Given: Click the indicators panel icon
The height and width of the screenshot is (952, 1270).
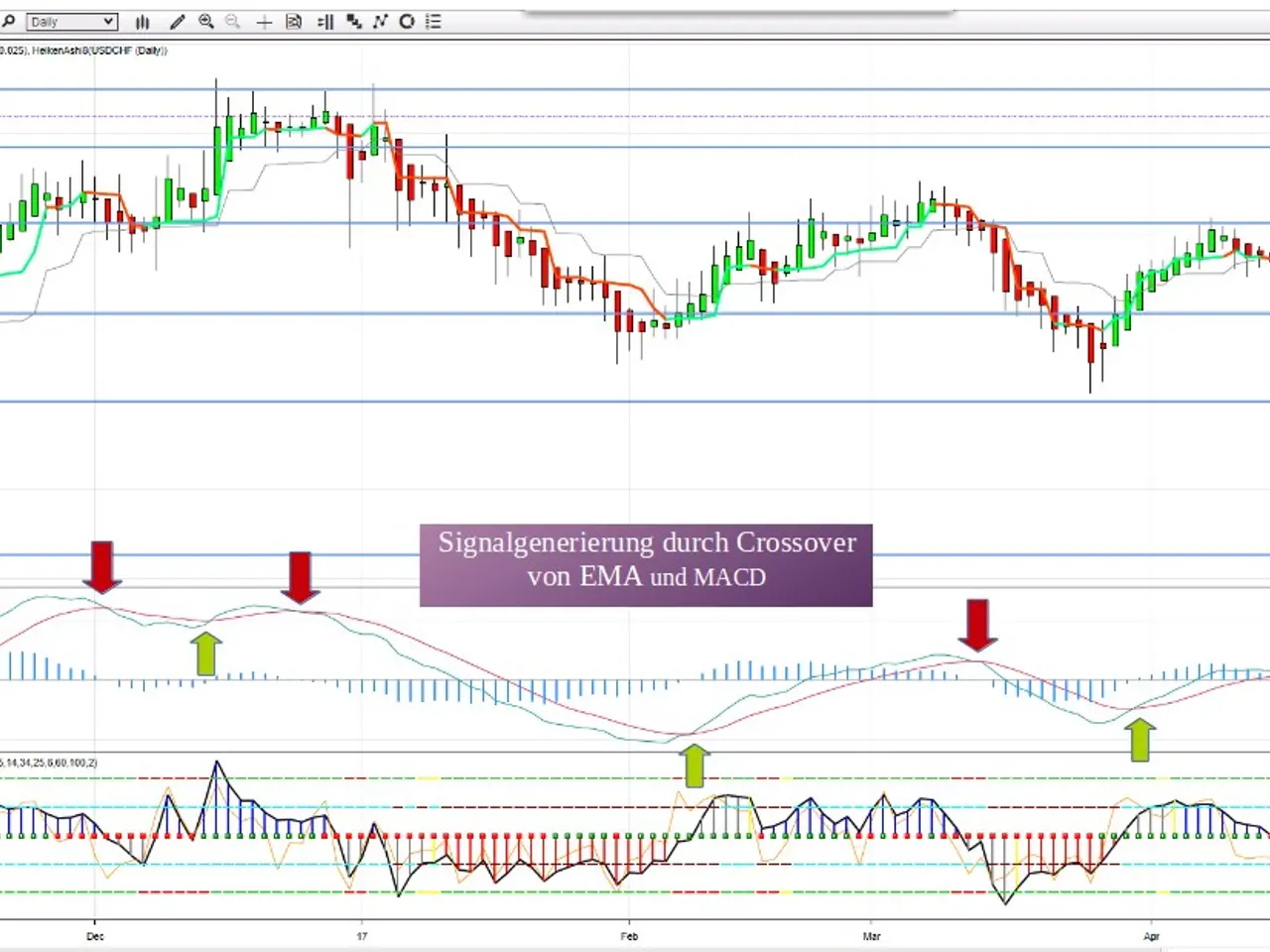Looking at the screenshot, I should 326,21.
